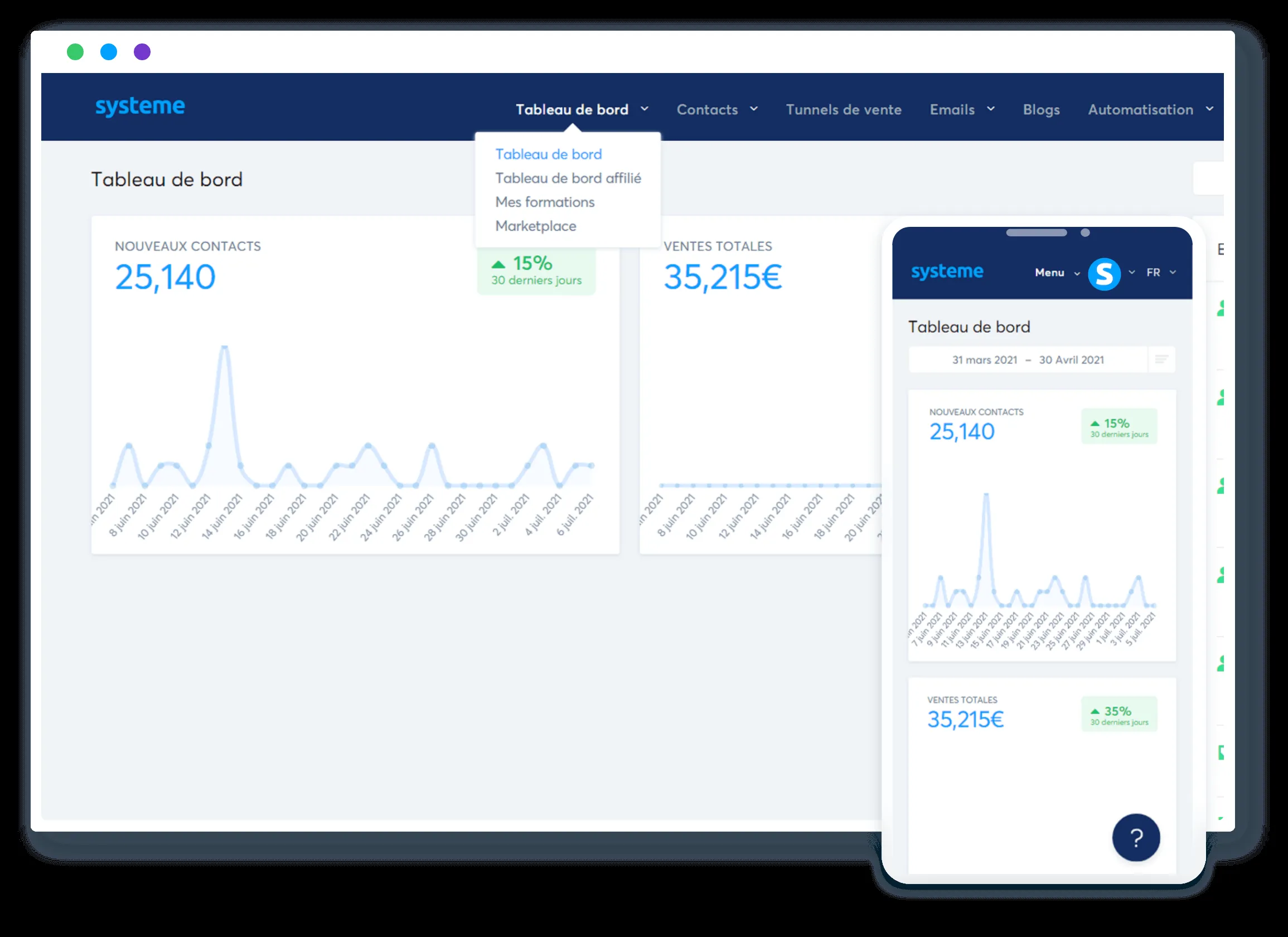Click the systeme logo in desktop header

140,106
